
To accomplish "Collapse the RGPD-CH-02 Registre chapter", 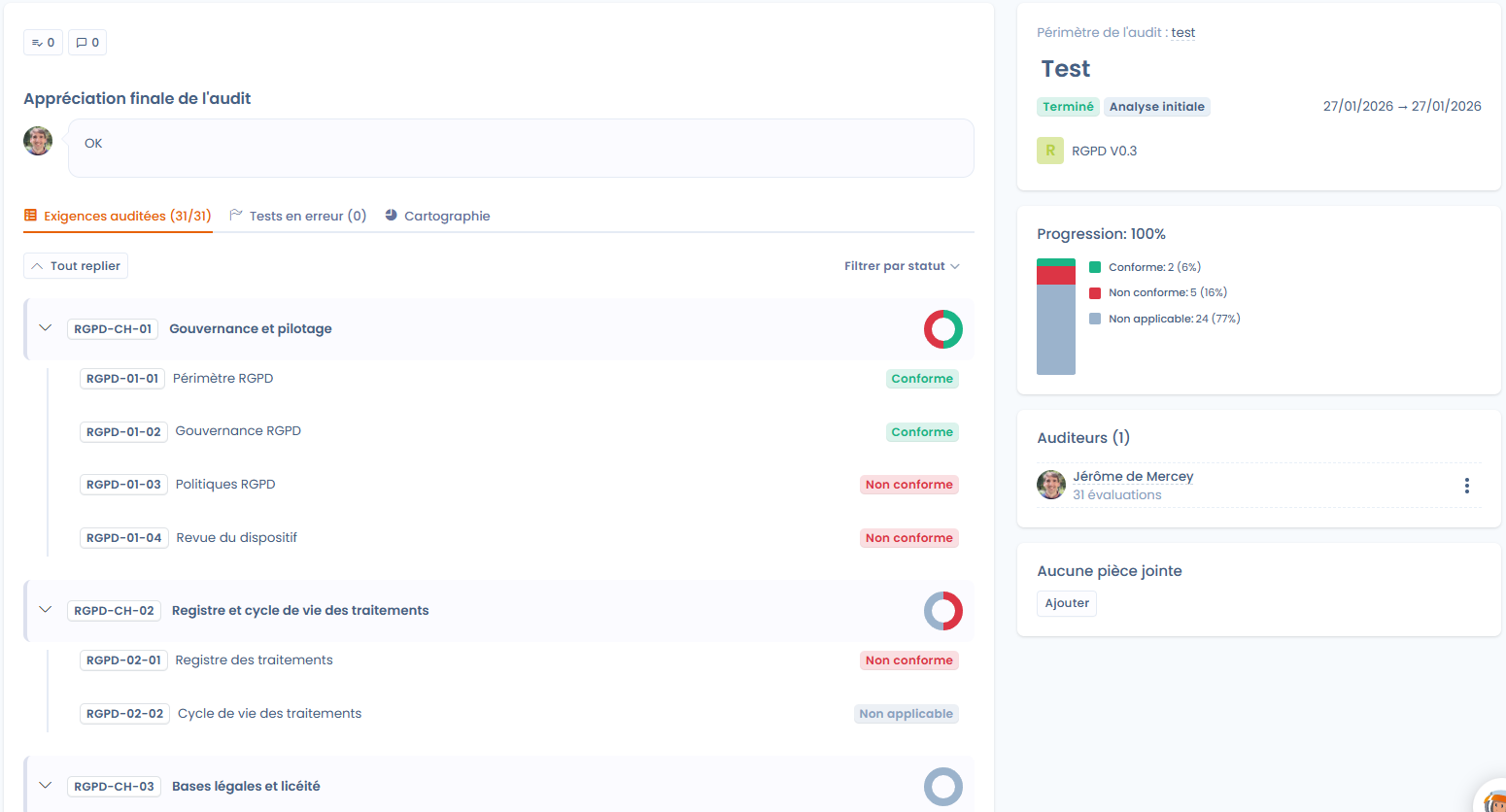I will 45,610.
